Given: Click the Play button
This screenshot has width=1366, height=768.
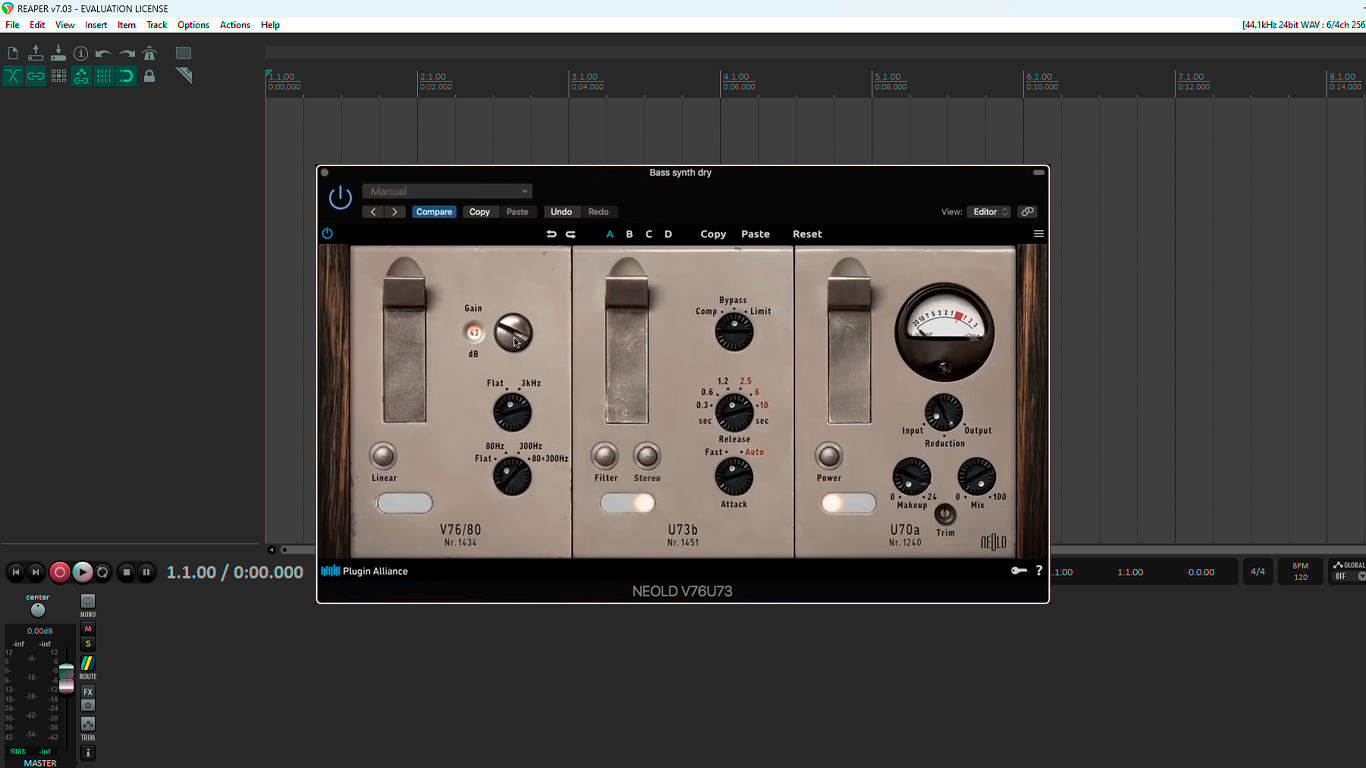Looking at the screenshot, I should click(x=82, y=572).
